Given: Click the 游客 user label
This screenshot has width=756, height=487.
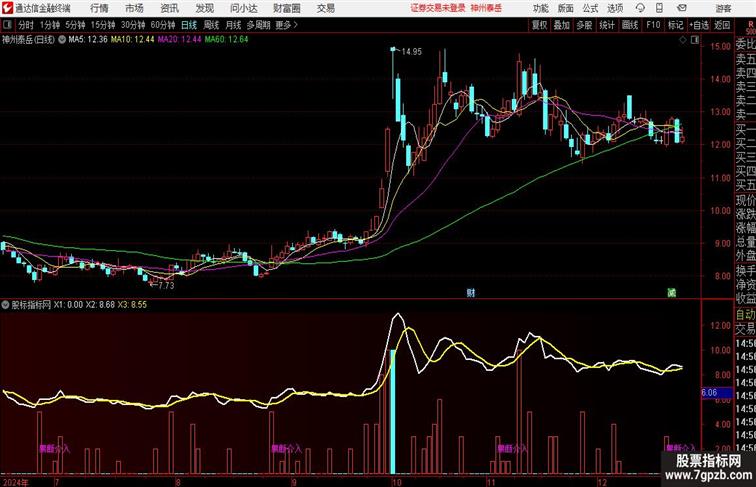Looking at the screenshot, I should coord(723,8).
